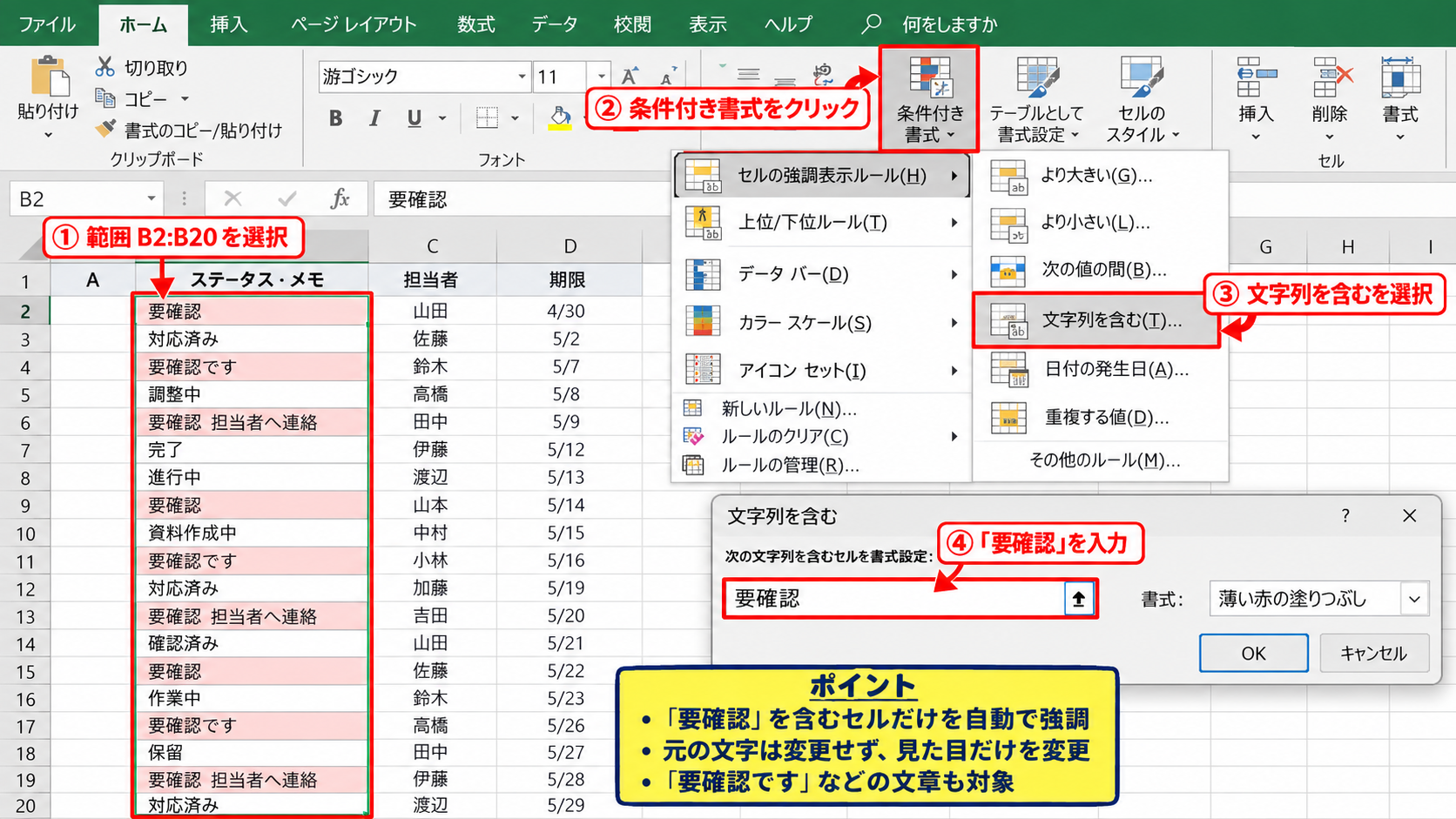Open the 条件付き書式 menu button
The image size is (1456, 819).
(929, 99)
